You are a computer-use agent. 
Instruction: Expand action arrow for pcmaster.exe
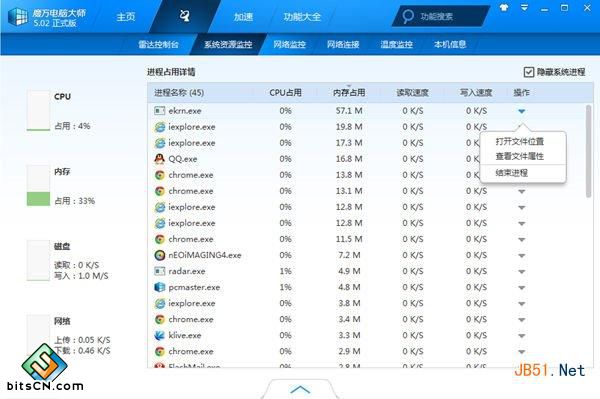522,288
